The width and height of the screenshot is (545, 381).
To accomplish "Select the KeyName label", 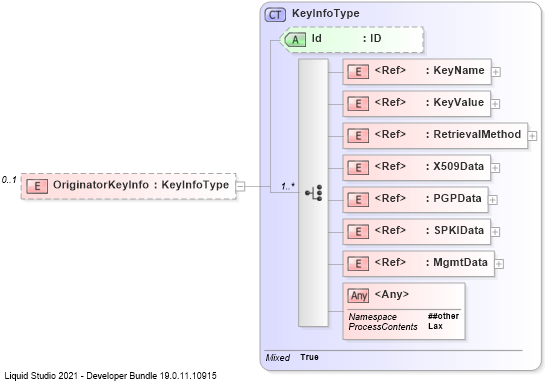I will [459, 70].
